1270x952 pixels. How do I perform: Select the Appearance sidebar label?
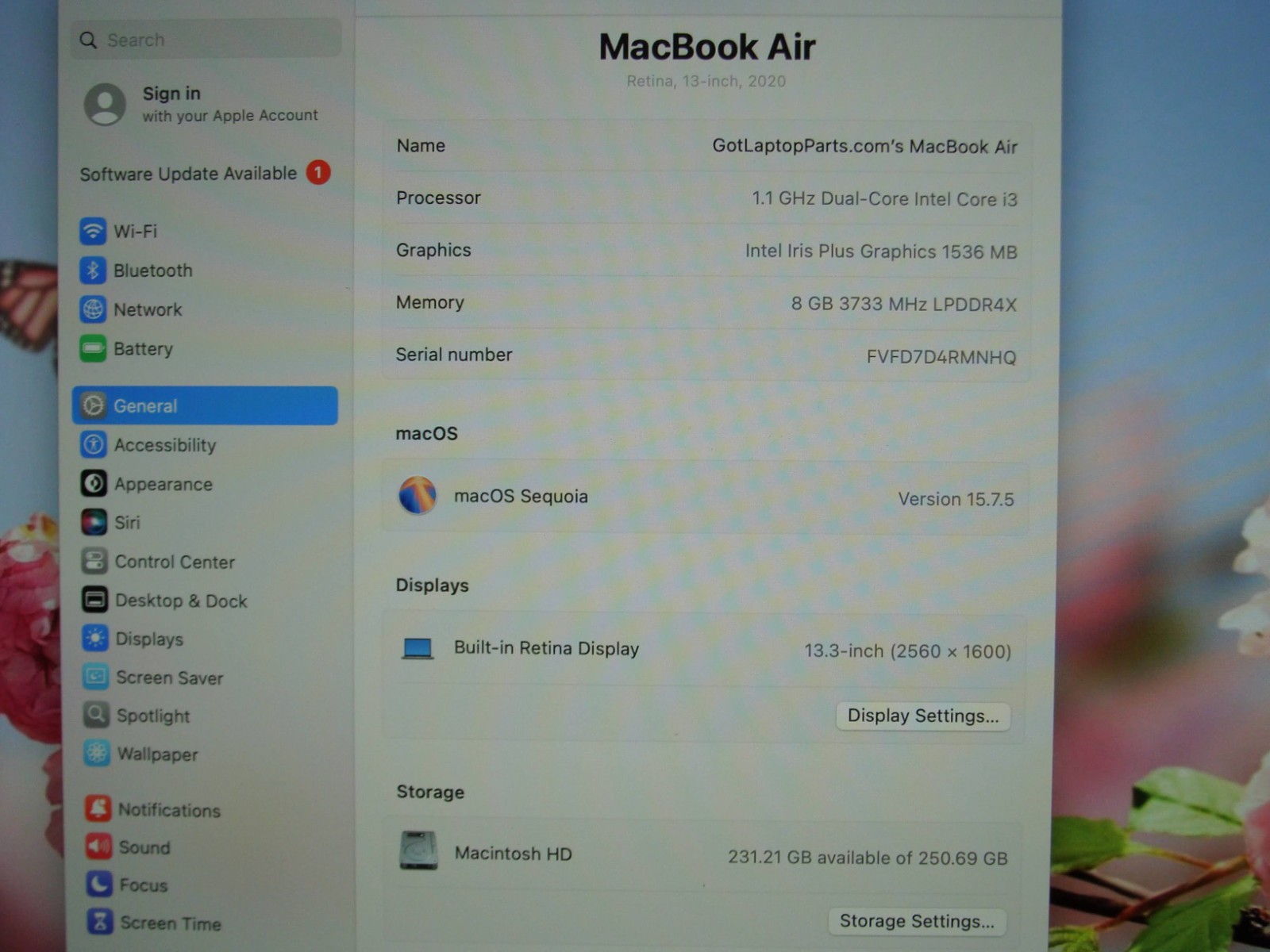click(x=164, y=484)
